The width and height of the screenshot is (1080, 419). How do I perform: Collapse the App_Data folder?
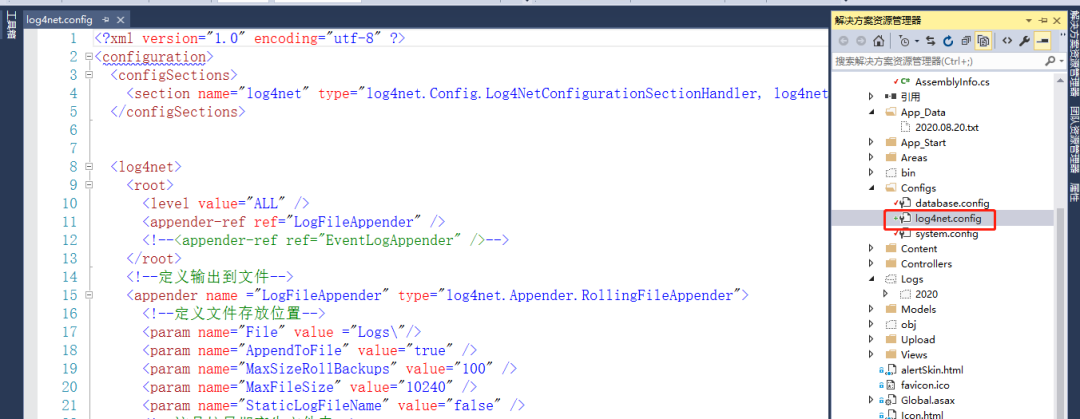871,112
